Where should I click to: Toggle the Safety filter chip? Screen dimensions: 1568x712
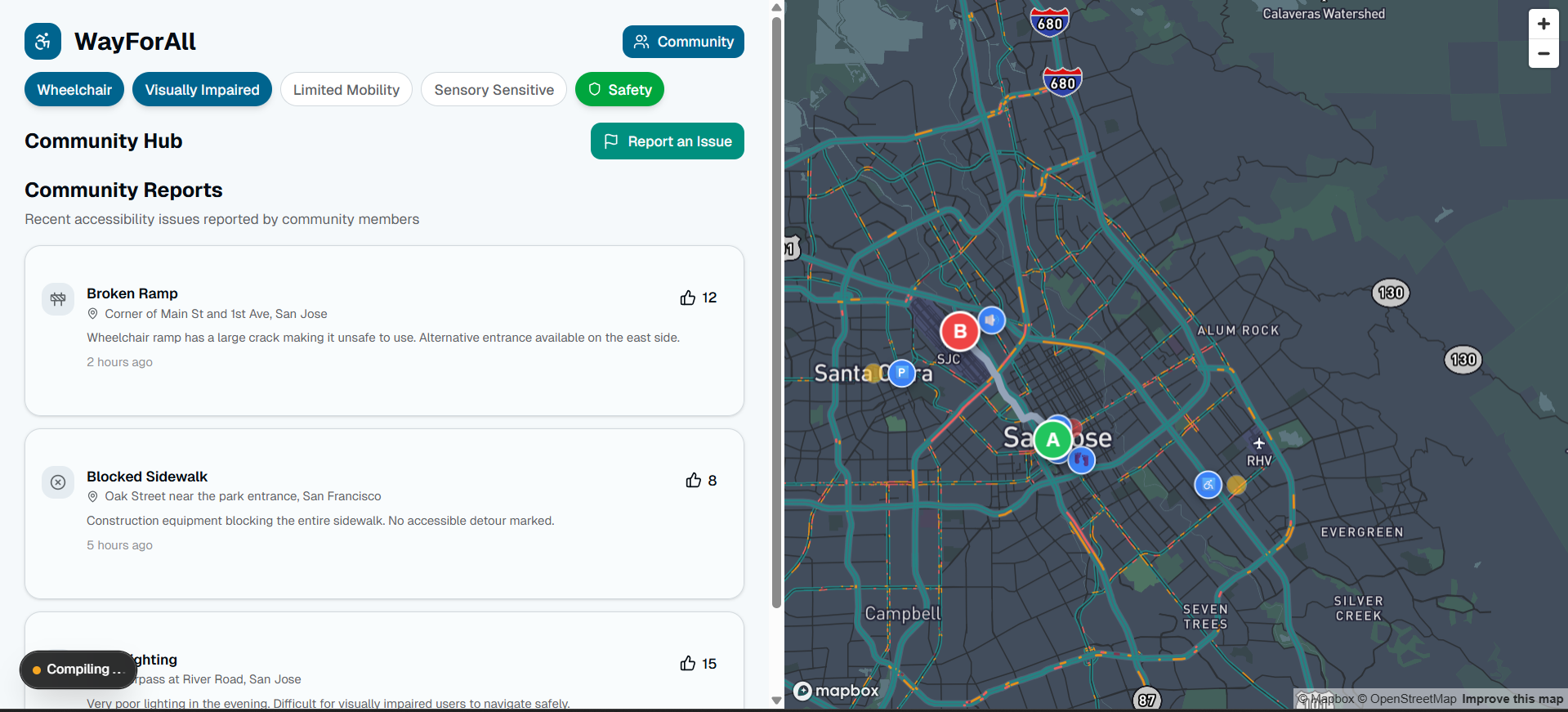tap(619, 90)
